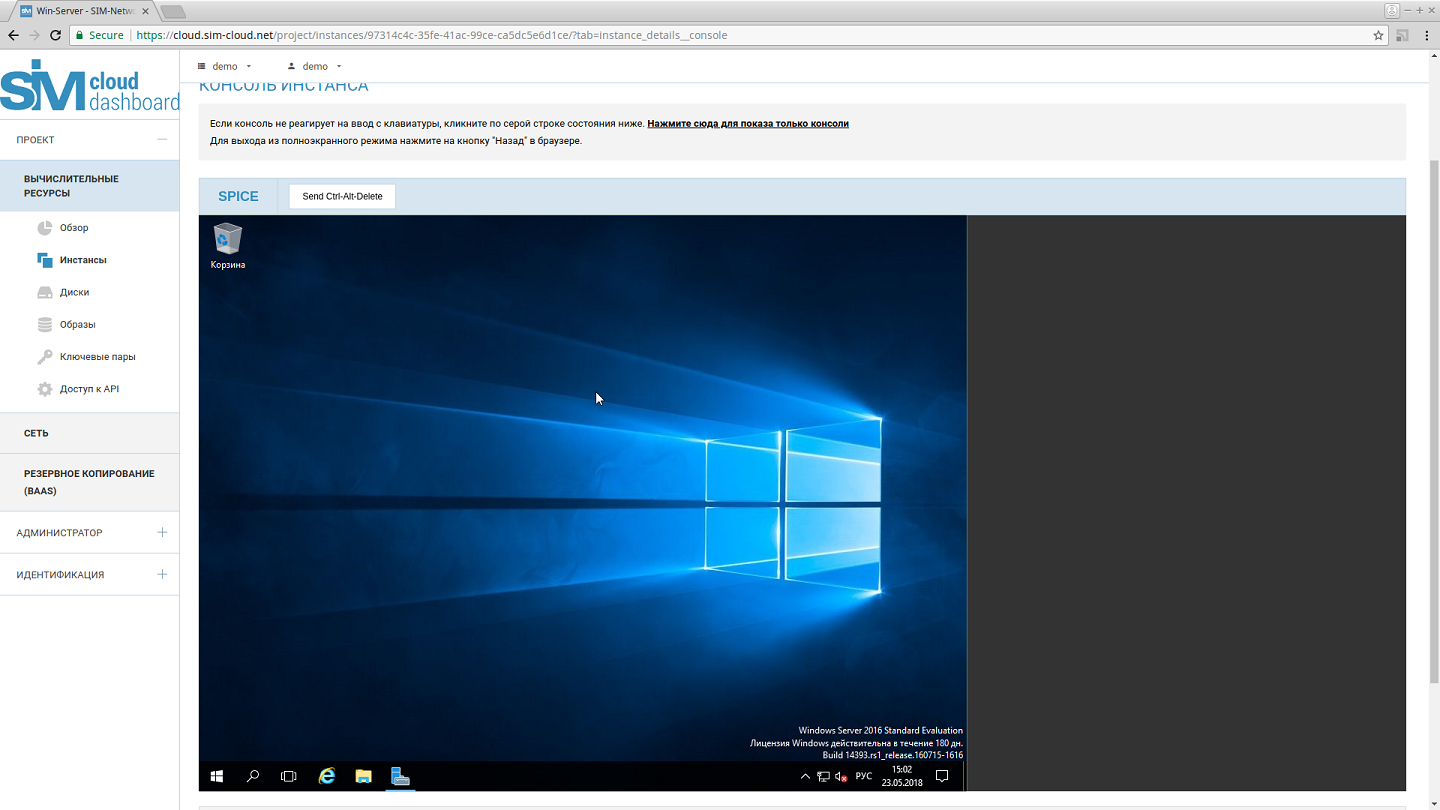Open the Windows notification center icon

coord(941,776)
